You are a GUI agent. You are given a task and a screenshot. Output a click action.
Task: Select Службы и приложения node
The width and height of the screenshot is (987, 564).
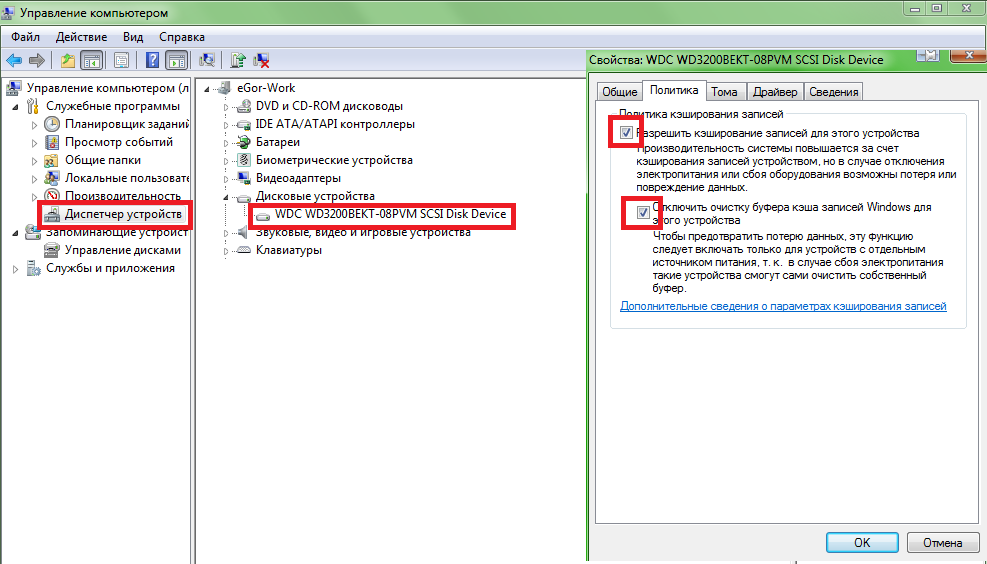(110, 268)
